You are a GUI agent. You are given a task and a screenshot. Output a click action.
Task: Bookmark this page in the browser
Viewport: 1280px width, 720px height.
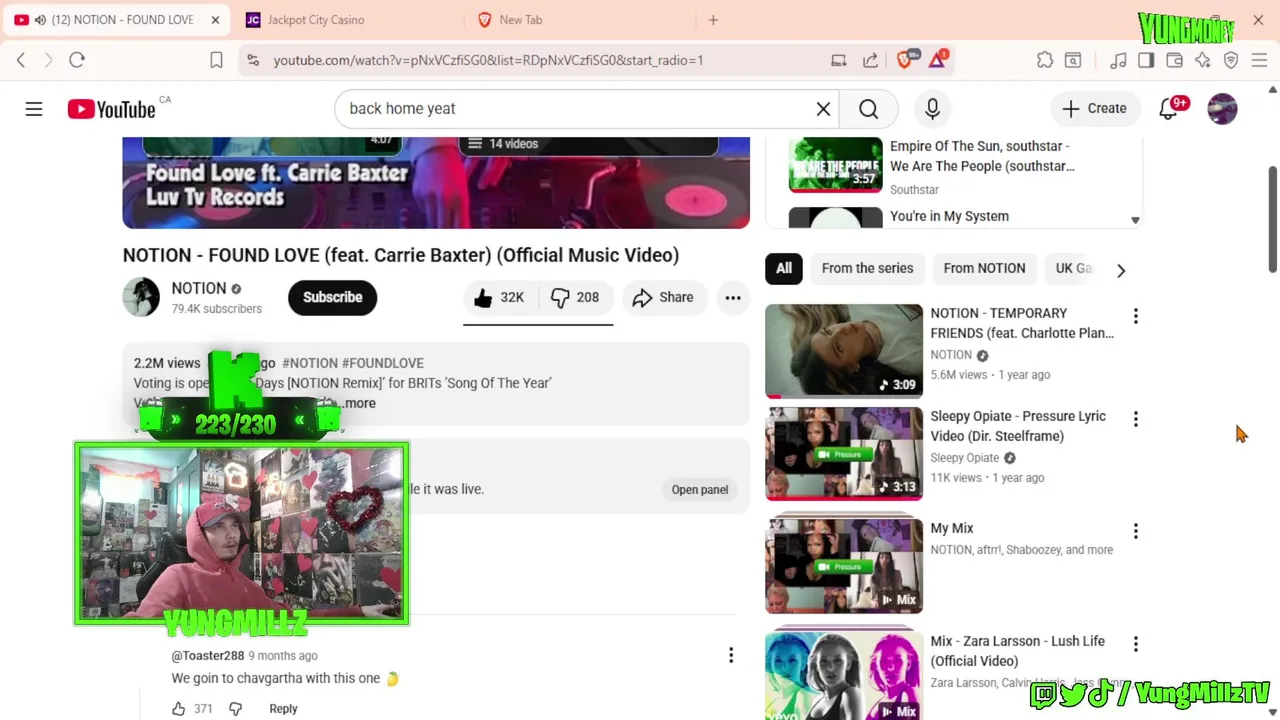pyautogui.click(x=216, y=60)
